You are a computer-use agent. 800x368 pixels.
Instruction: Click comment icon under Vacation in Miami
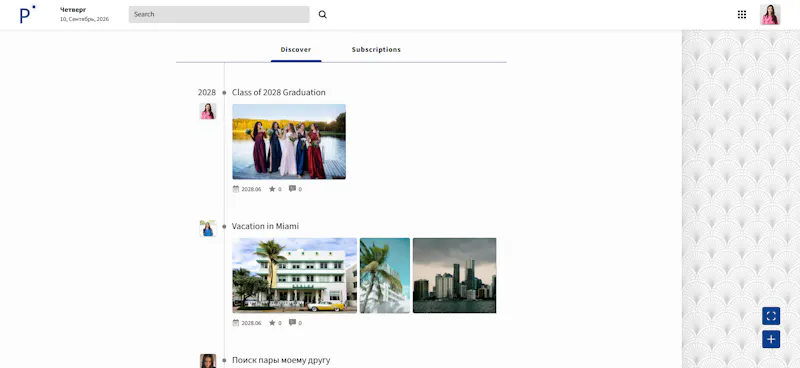292,323
